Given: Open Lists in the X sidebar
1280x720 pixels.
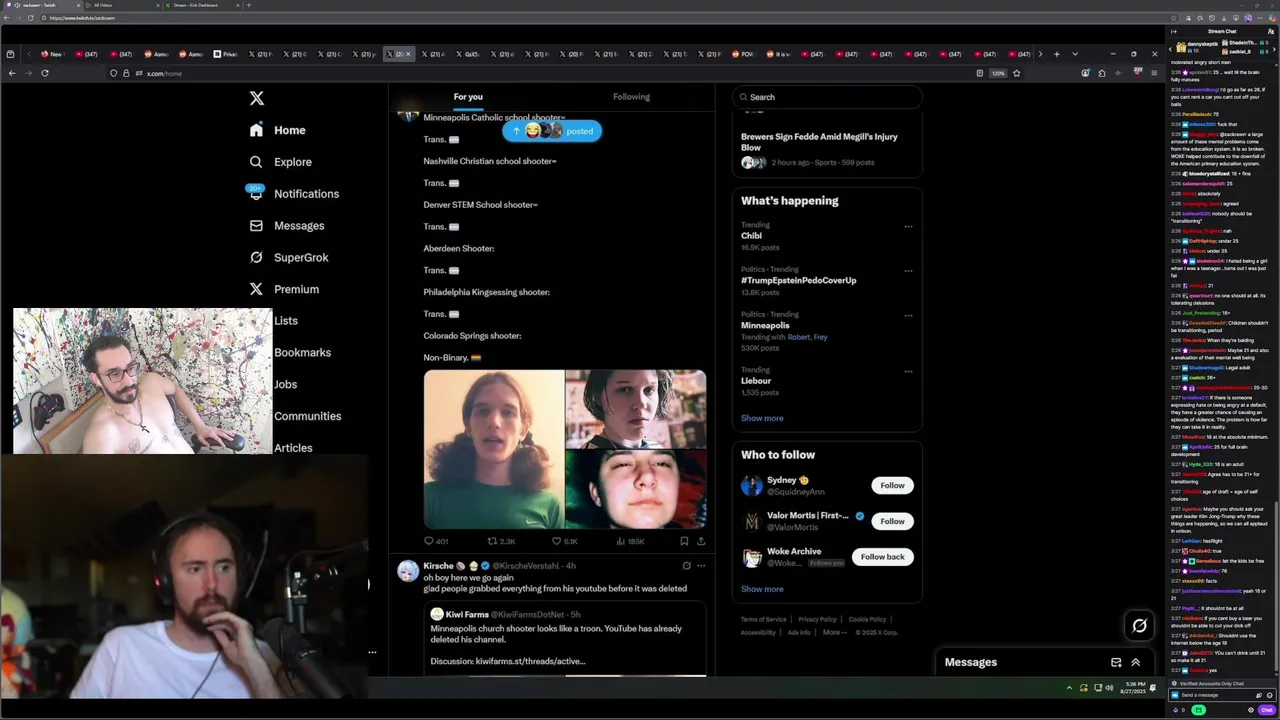Looking at the screenshot, I should [x=286, y=321].
